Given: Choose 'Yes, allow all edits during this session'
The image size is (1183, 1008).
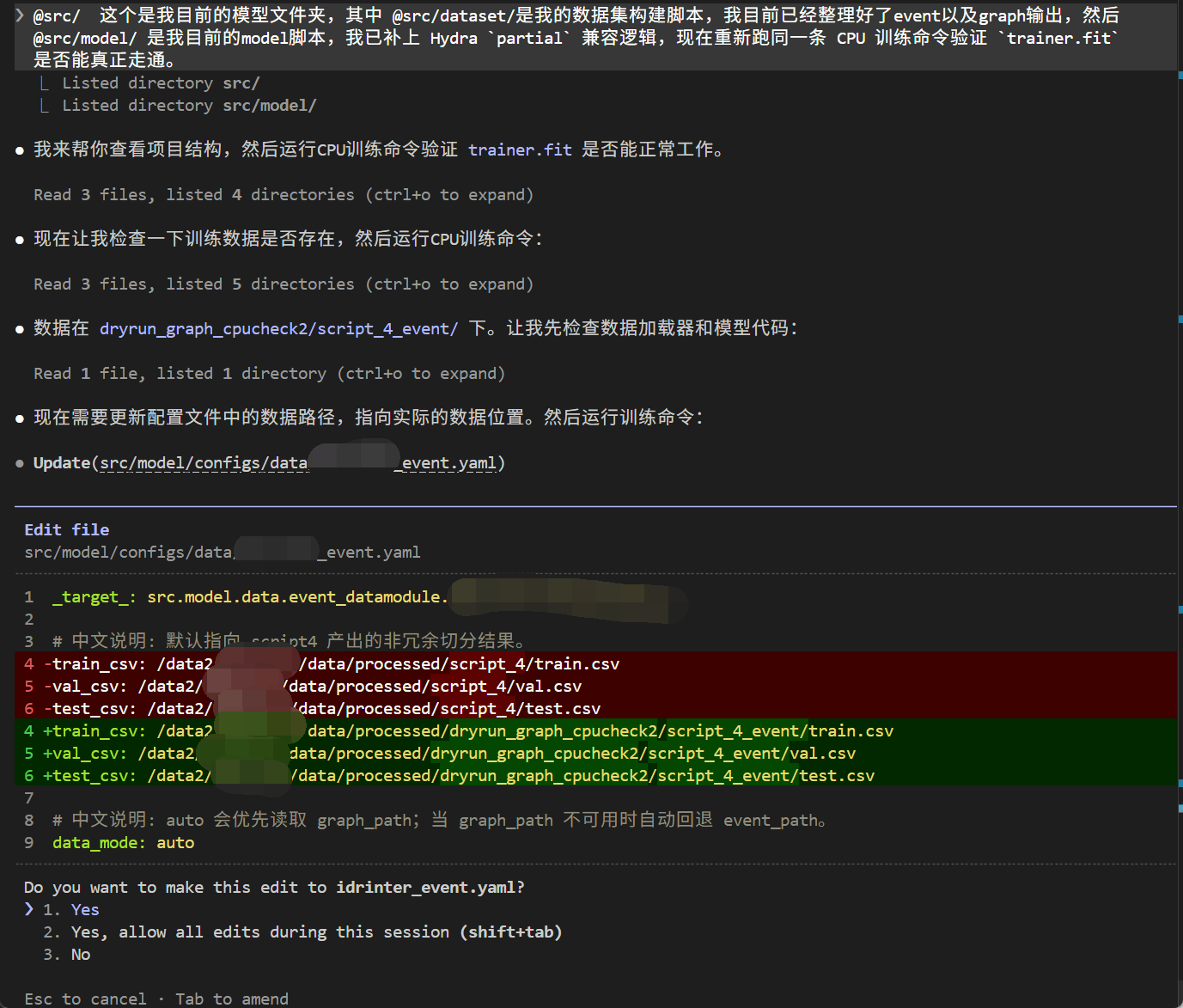Looking at the screenshot, I should tap(302, 932).
